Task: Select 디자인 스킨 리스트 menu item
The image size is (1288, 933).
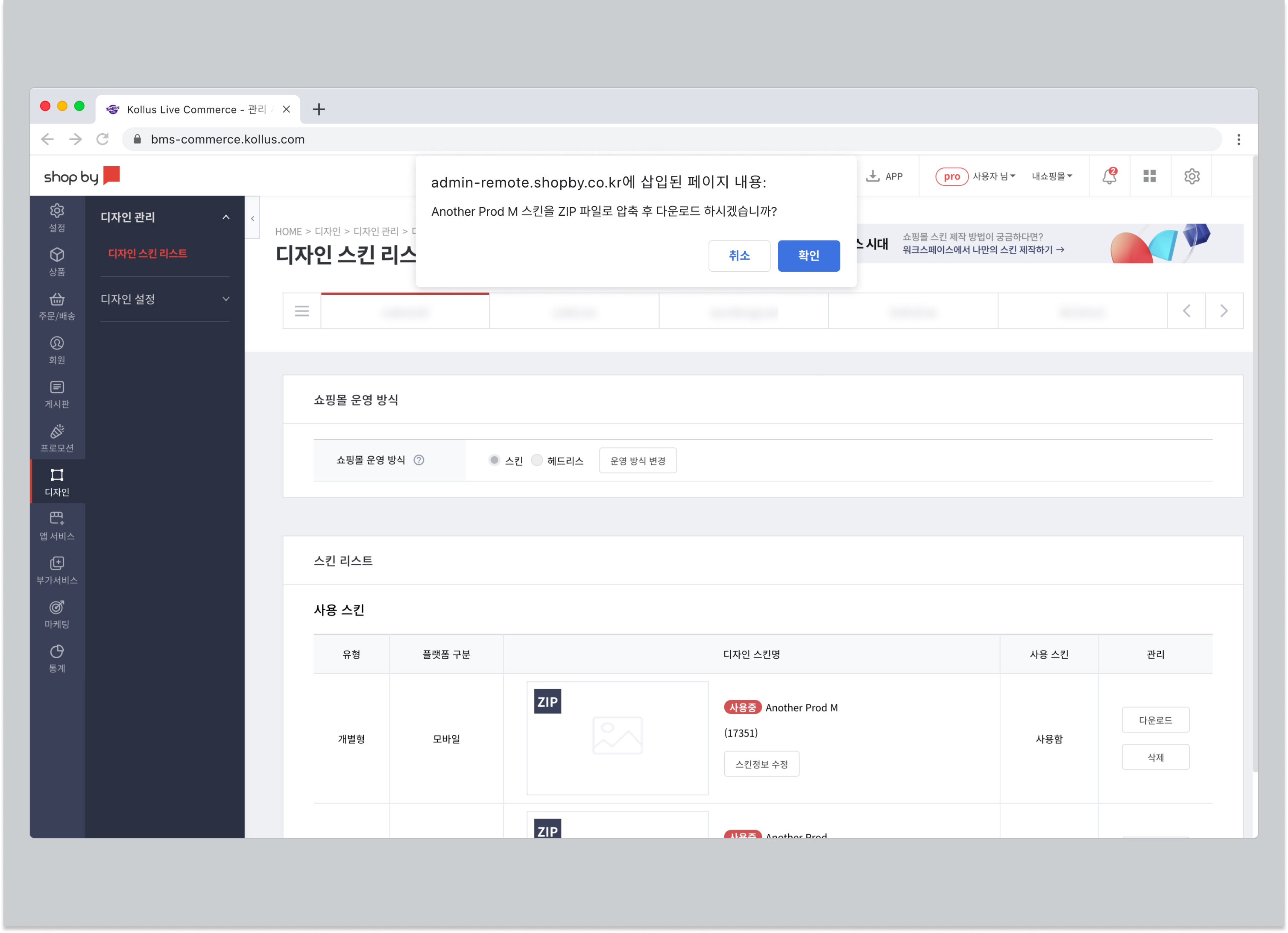Action: (148, 253)
